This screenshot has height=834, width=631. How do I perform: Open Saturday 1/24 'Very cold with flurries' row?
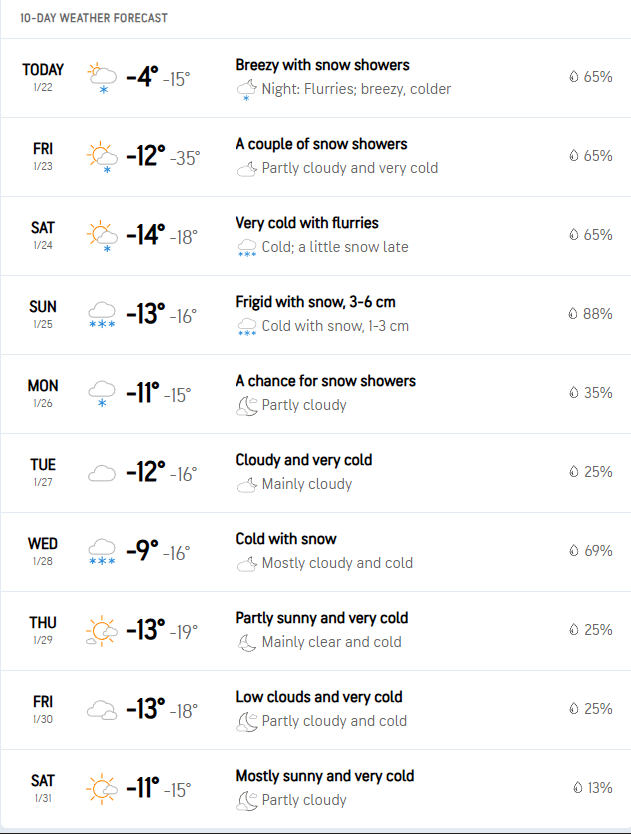click(x=307, y=223)
